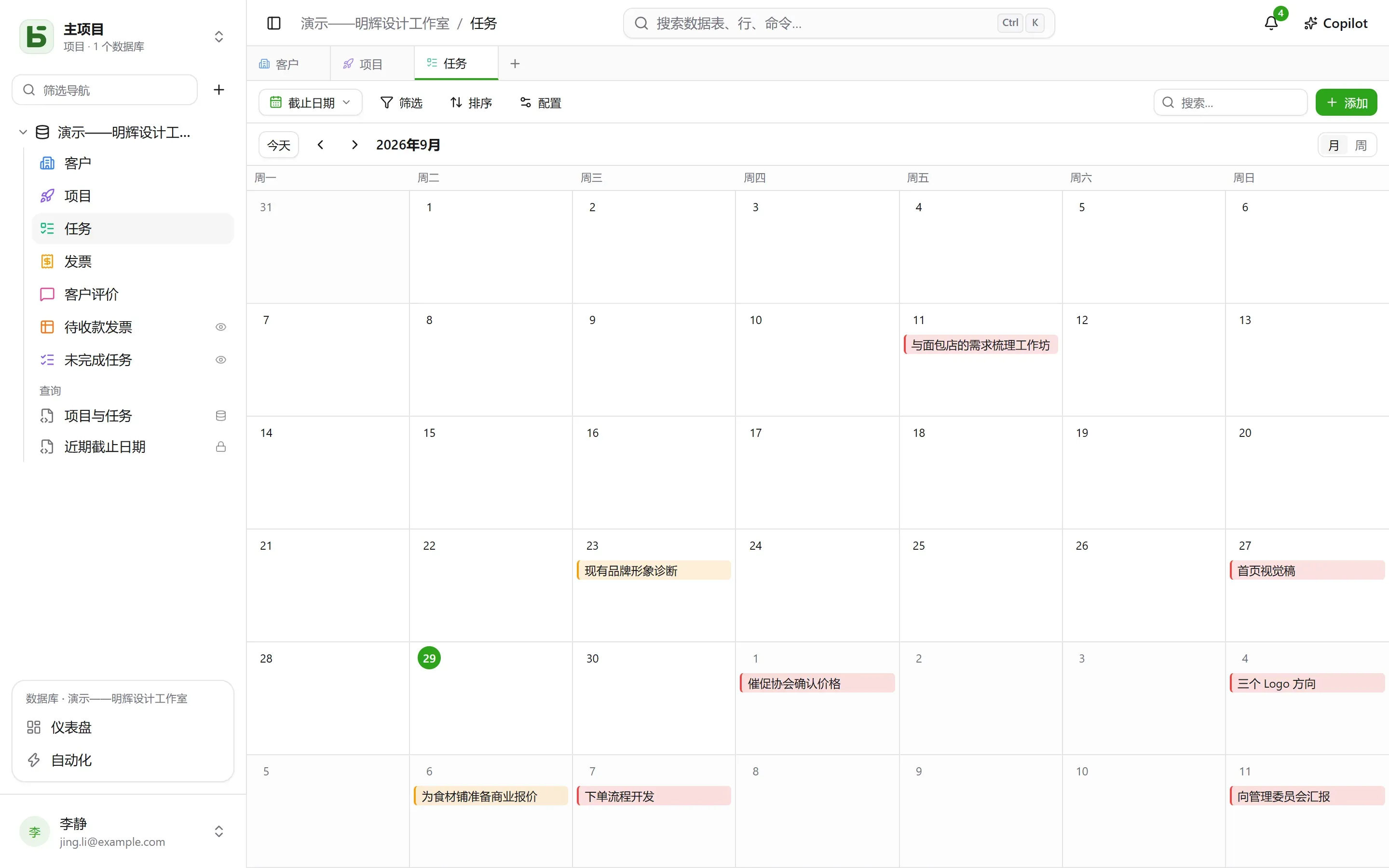Add a new tab with the plus icon

point(515,64)
